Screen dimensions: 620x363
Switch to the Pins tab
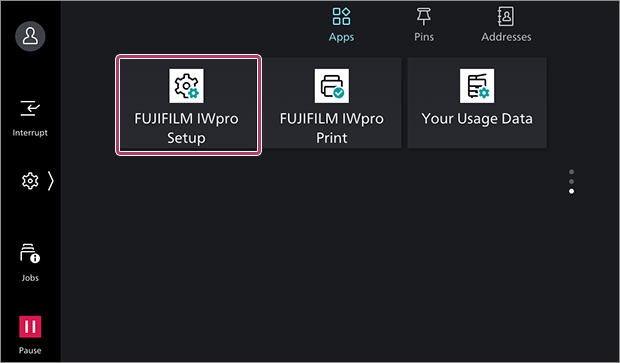coord(424,25)
